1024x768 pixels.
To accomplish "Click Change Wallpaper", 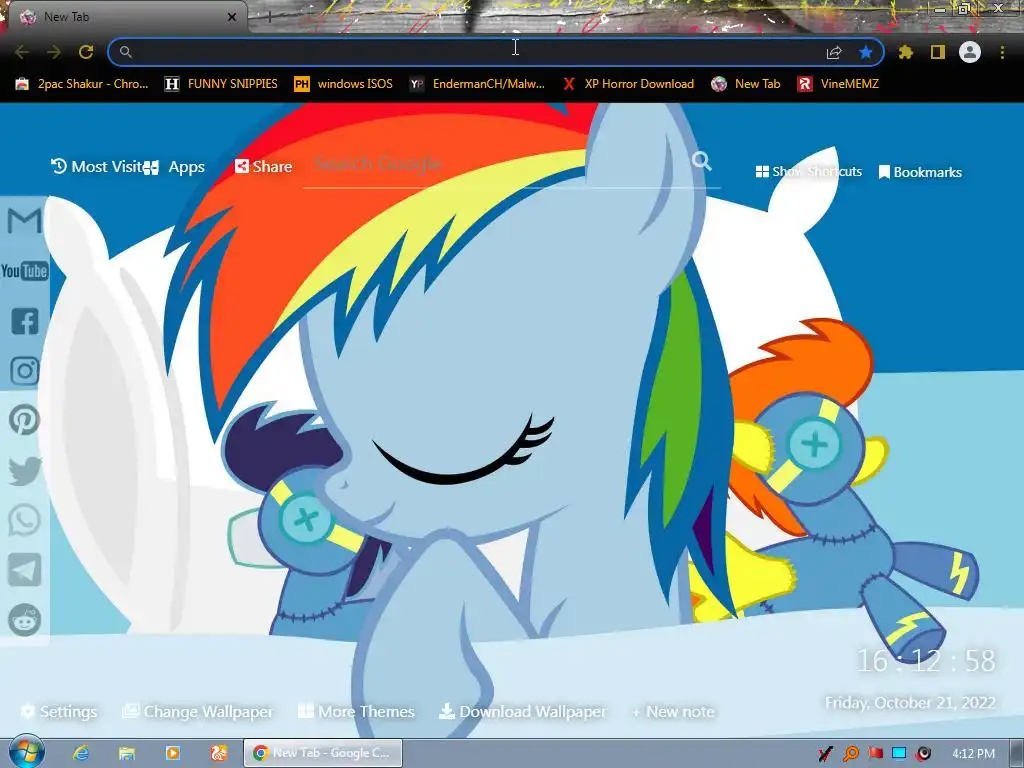I will (x=198, y=711).
